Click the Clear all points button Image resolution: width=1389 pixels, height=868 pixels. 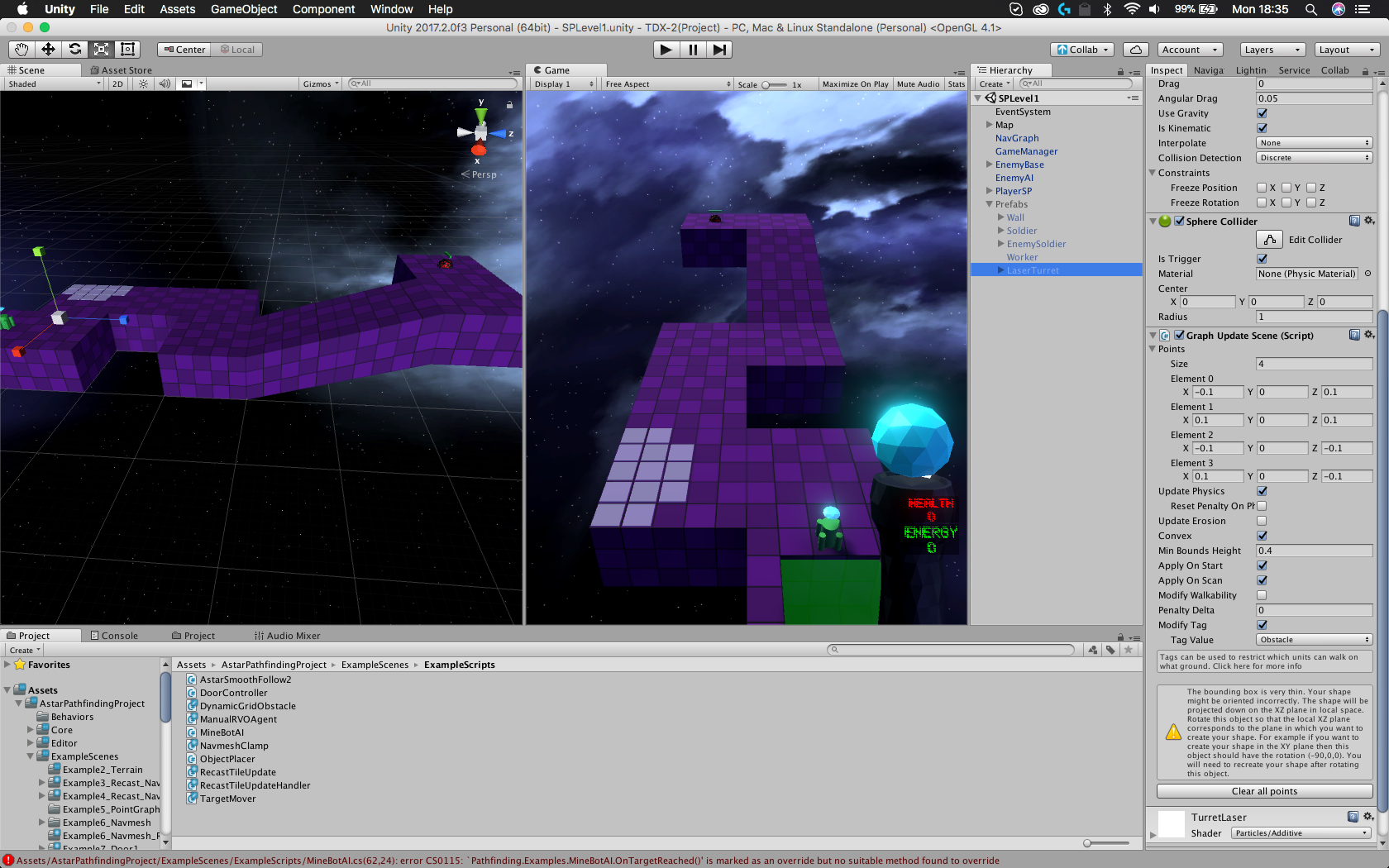[x=1264, y=791]
